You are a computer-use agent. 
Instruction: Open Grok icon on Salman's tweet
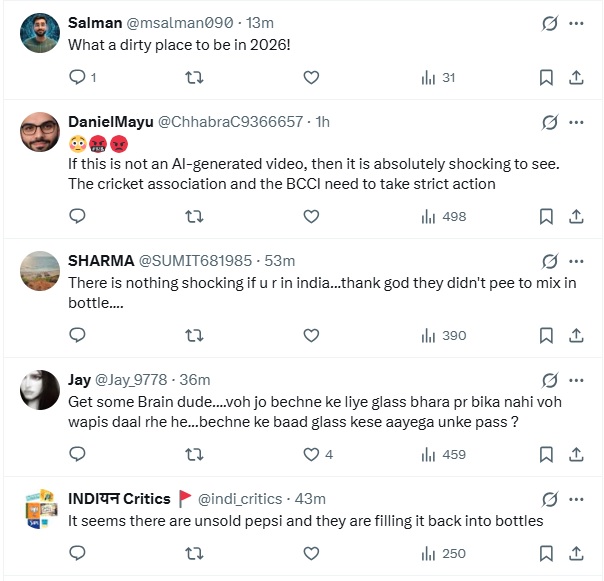point(548,22)
